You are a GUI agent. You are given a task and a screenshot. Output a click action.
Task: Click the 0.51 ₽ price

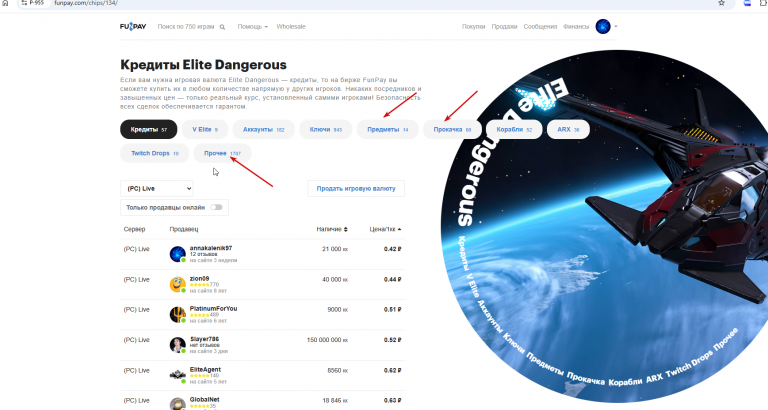(392, 310)
